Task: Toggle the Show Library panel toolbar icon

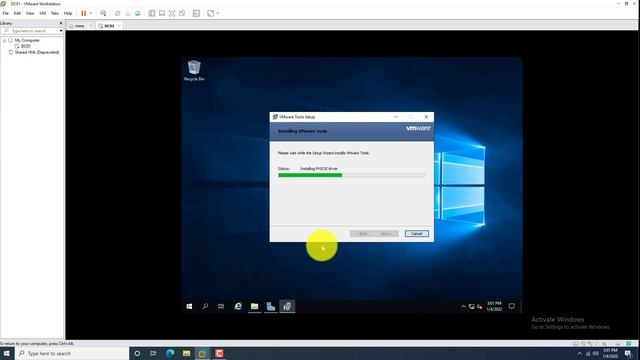Action: pos(152,13)
